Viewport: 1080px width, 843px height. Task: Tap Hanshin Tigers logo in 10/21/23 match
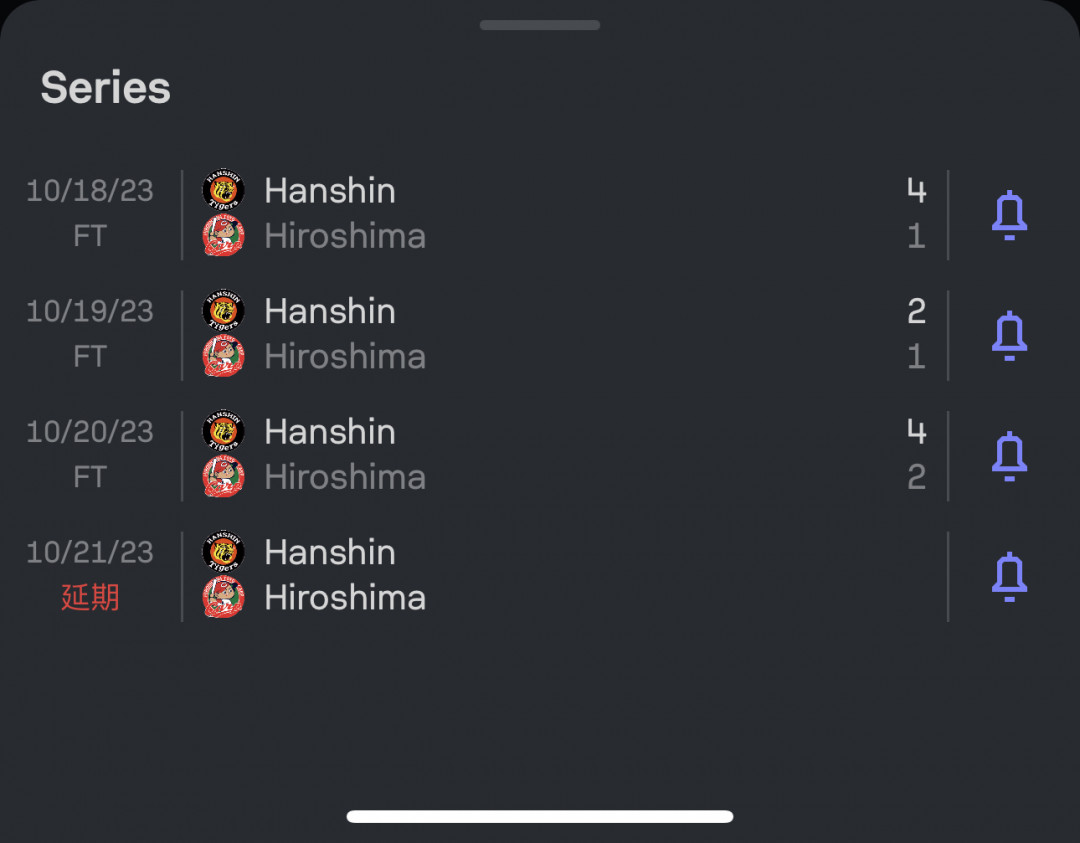[x=223, y=552]
